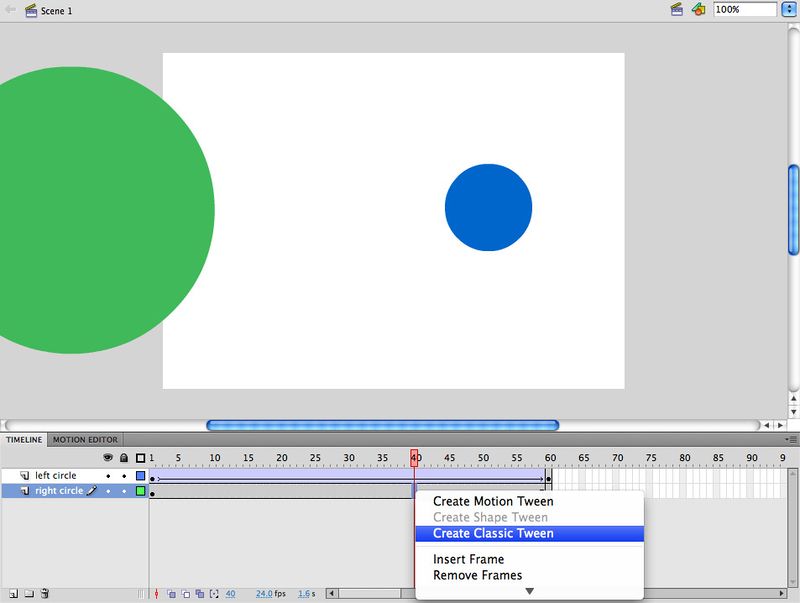Click the green outline swatch of right circle
The image size is (800, 603).
[140, 491]
